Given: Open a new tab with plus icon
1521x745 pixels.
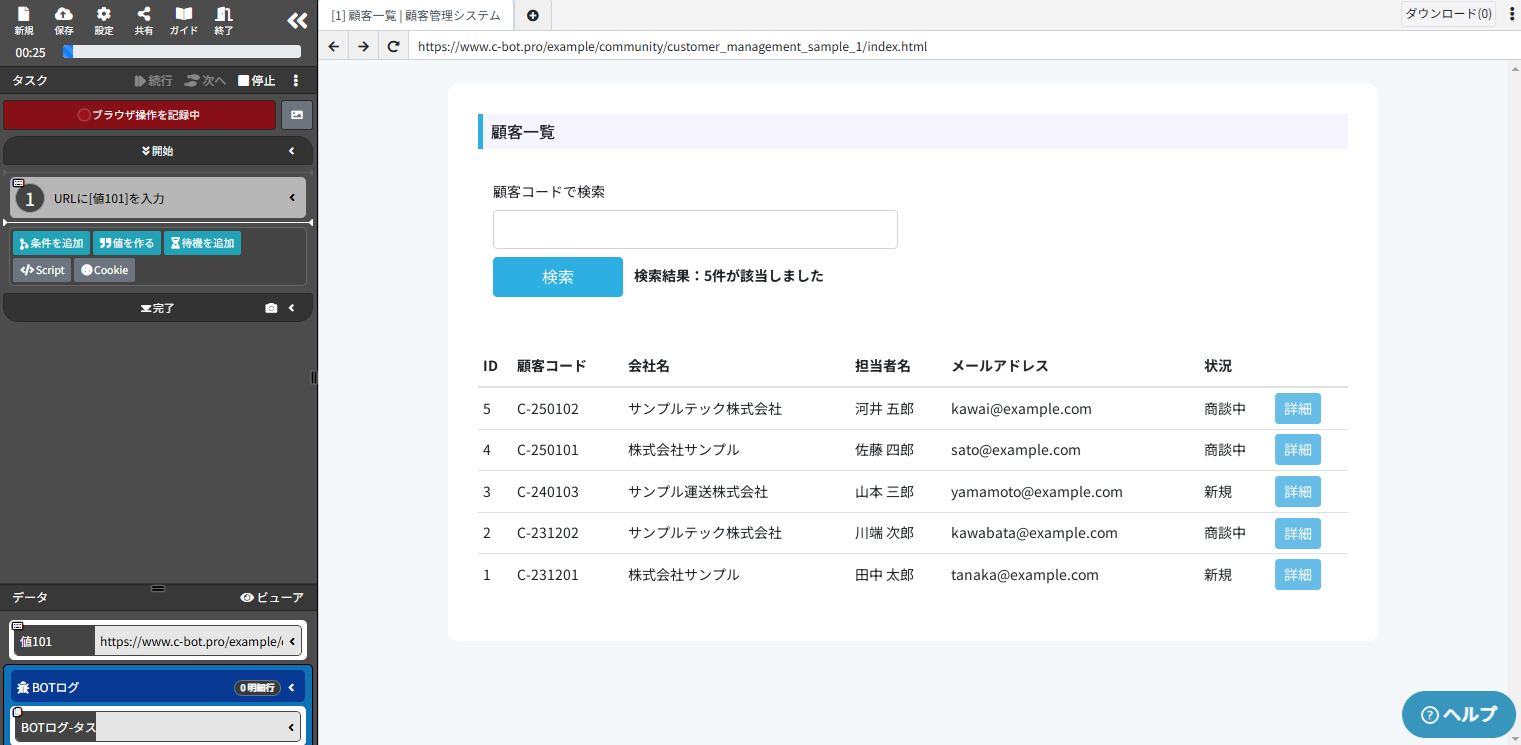Looking at the screenshot, I should coord(532,15).
